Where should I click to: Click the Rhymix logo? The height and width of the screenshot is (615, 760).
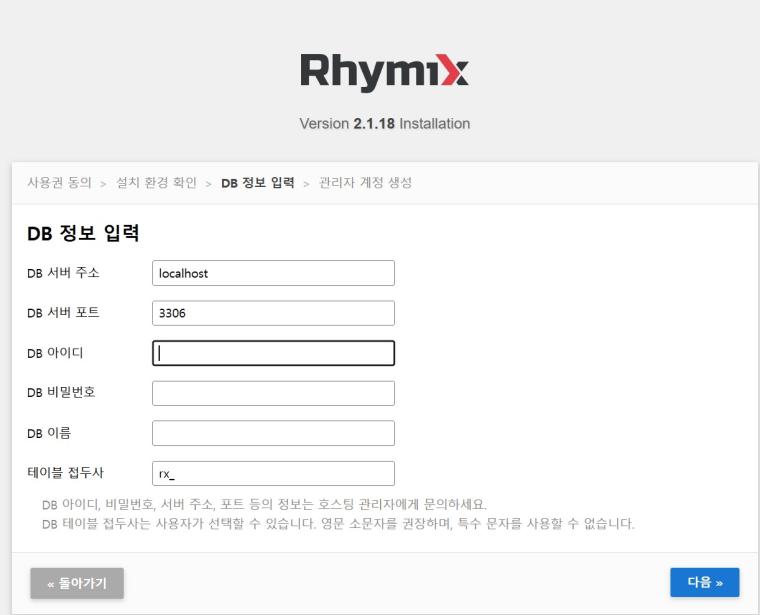(x=384, y=72)
